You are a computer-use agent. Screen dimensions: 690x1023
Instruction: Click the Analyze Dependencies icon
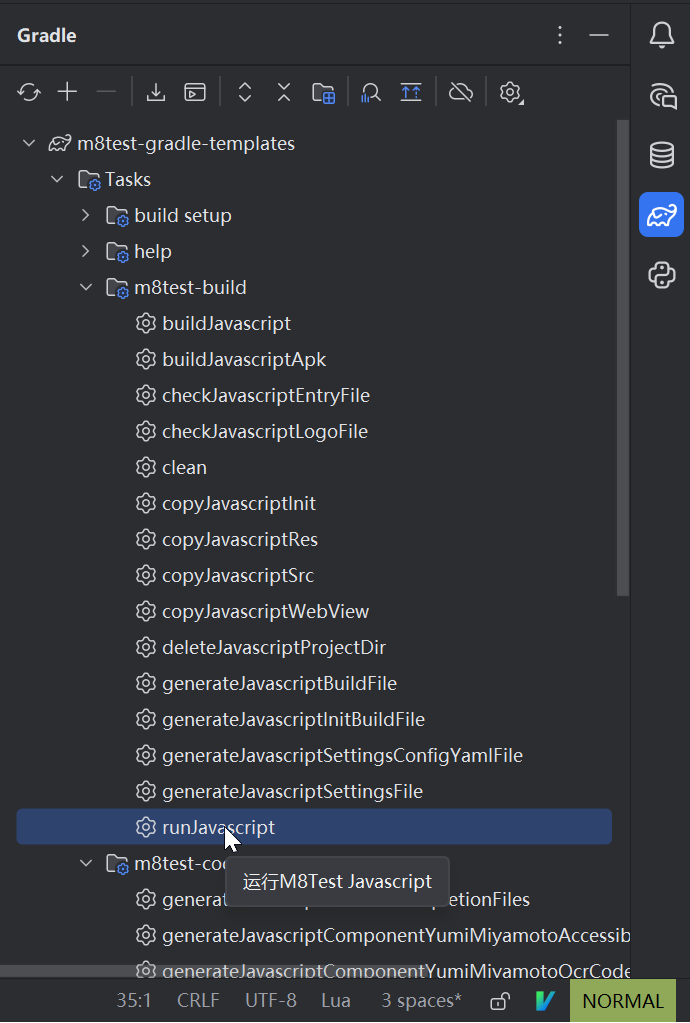pos(371,92)
